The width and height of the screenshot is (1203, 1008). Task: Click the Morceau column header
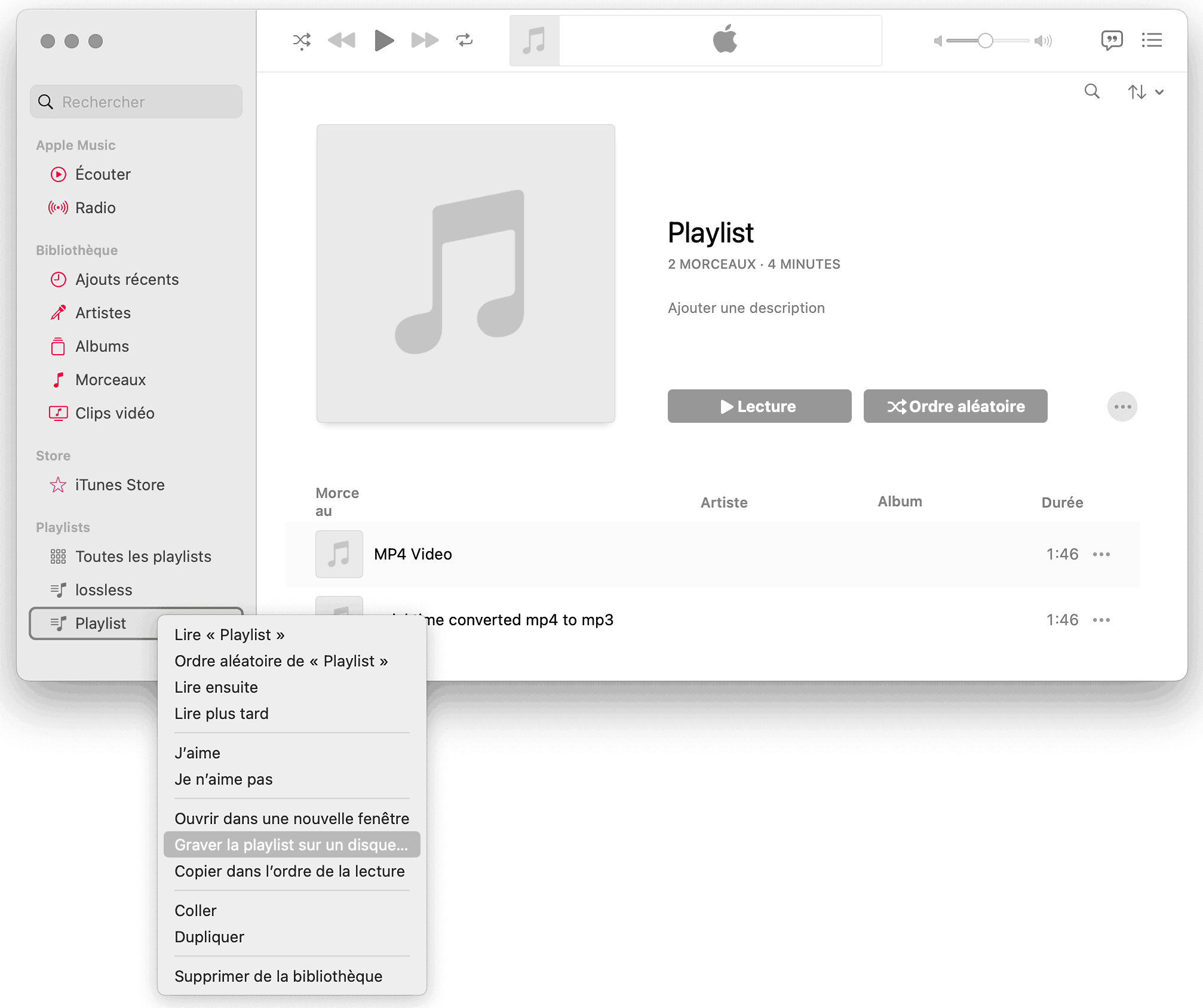(x=337, y=502)
